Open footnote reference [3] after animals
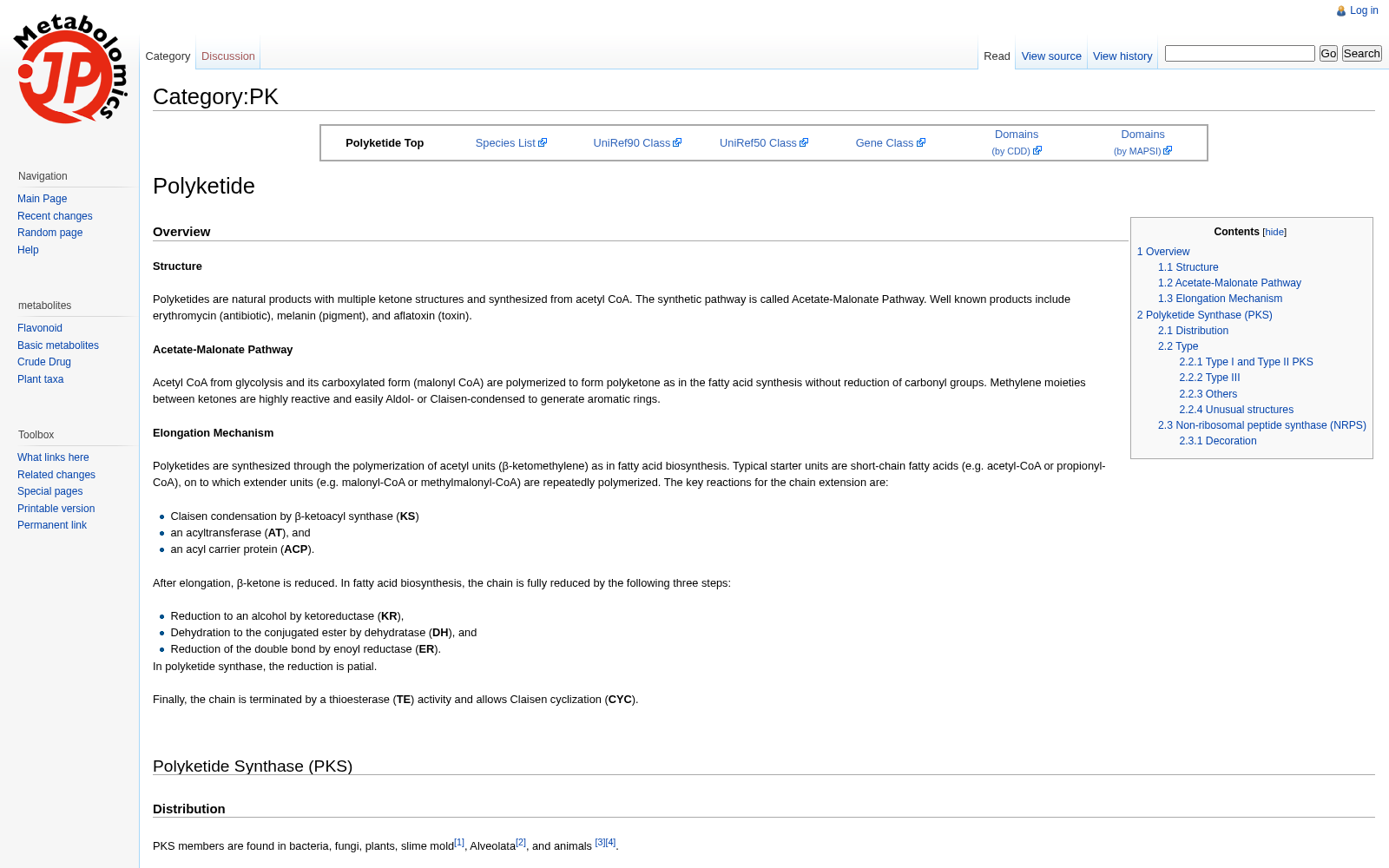The height and width of the screenshot is (868, 1389). [x=600, y=842]
